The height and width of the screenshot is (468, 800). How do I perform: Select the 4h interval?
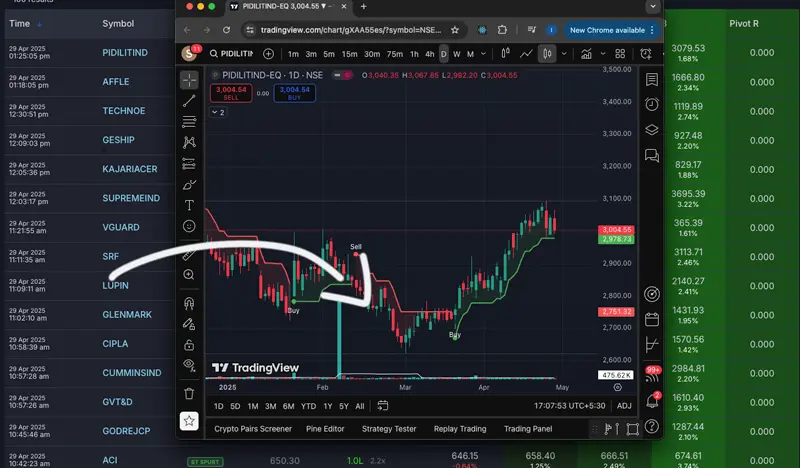click(x=430, y=54)
